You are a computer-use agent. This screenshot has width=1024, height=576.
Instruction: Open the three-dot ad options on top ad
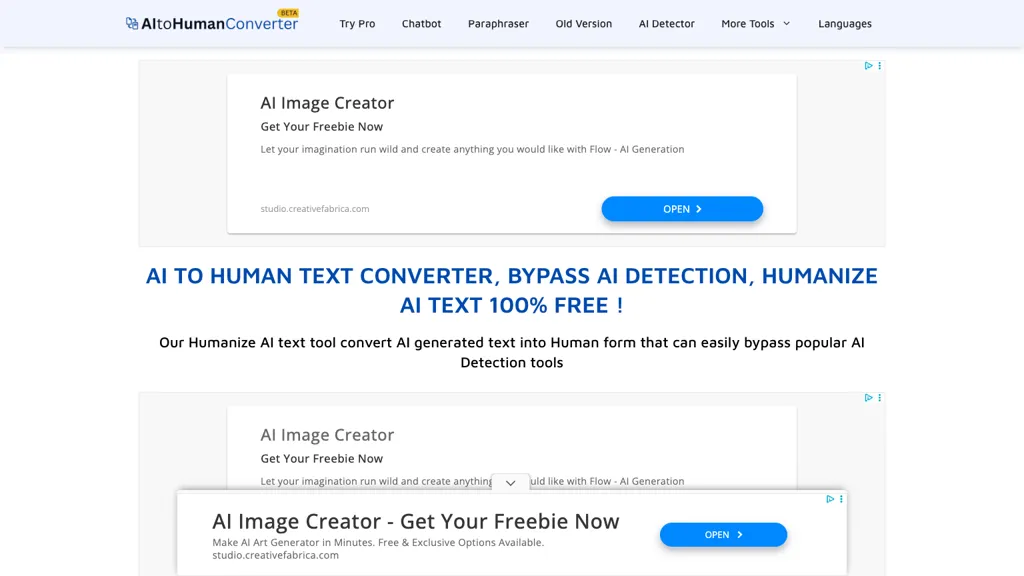coord(880,65)
